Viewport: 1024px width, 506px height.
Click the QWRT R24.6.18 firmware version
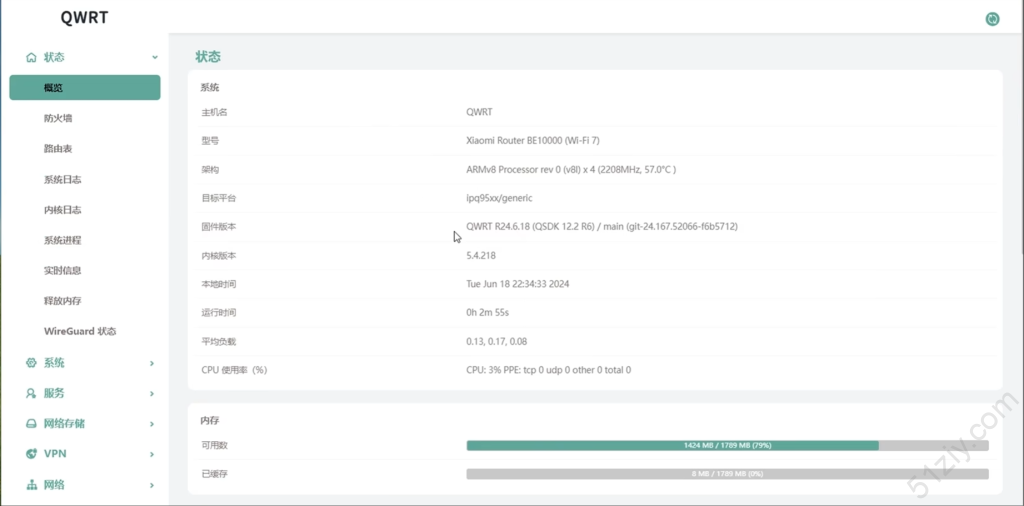pyautogui.click(x=602, y=227)
